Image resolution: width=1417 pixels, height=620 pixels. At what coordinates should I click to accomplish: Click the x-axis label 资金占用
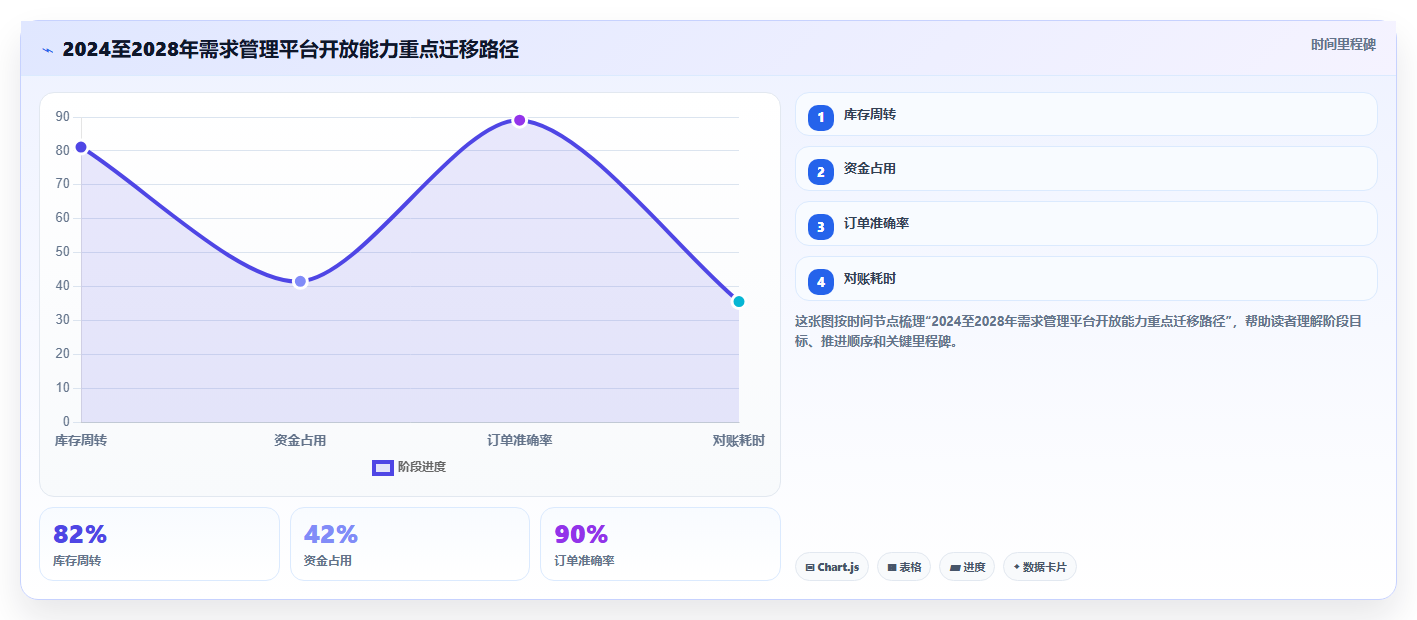(300, 440)
